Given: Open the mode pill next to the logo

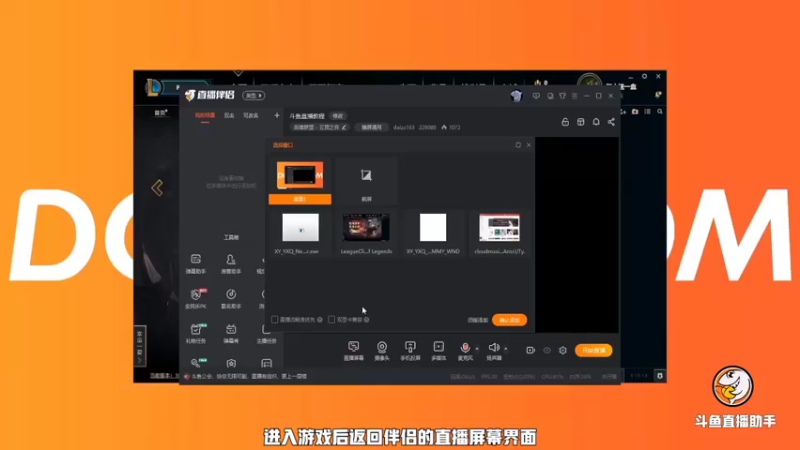Looking at the screenshot, I should point(253,96).
